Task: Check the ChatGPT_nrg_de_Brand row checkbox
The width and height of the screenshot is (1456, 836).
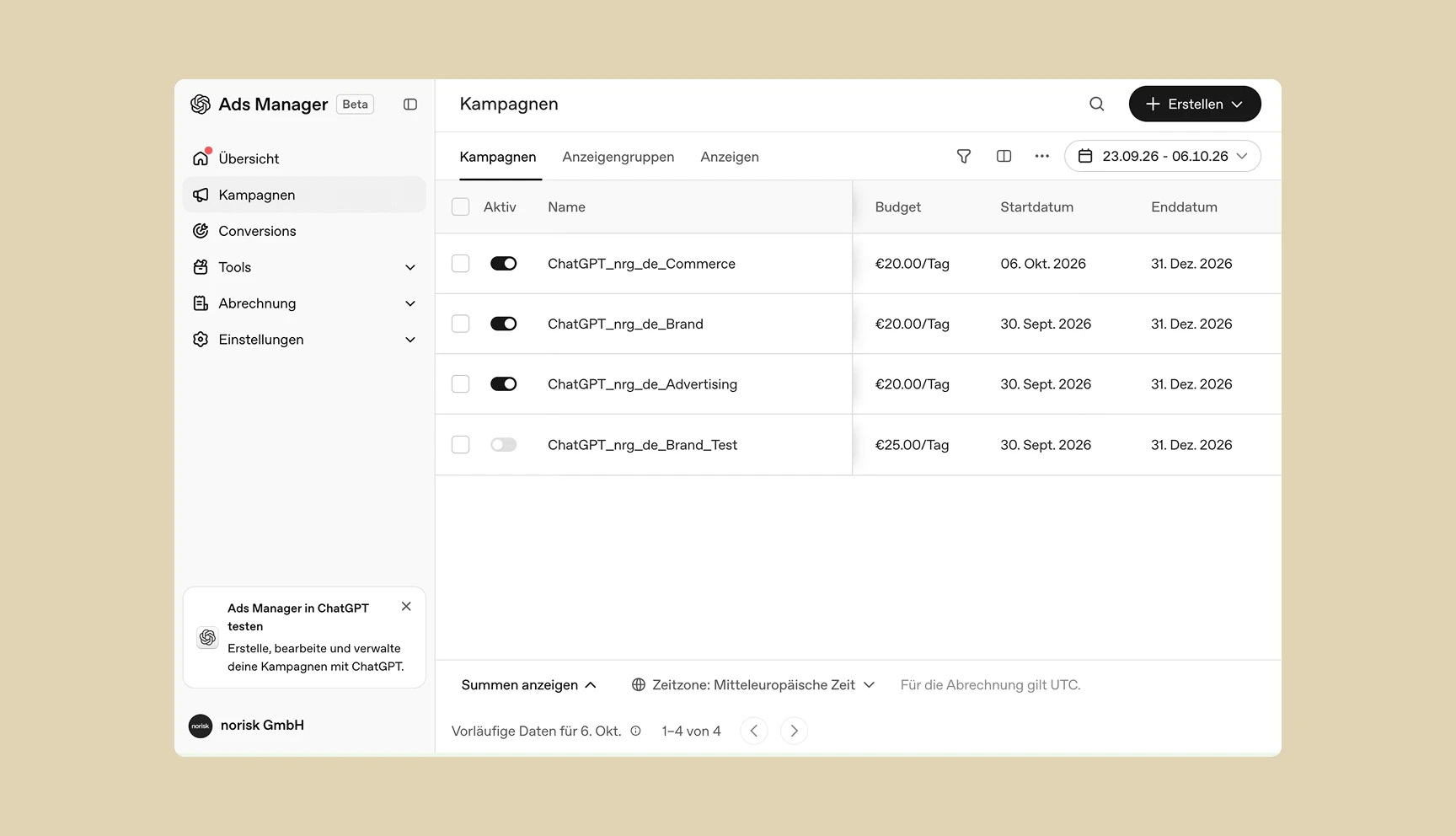Action: click(x=460, y=324)
